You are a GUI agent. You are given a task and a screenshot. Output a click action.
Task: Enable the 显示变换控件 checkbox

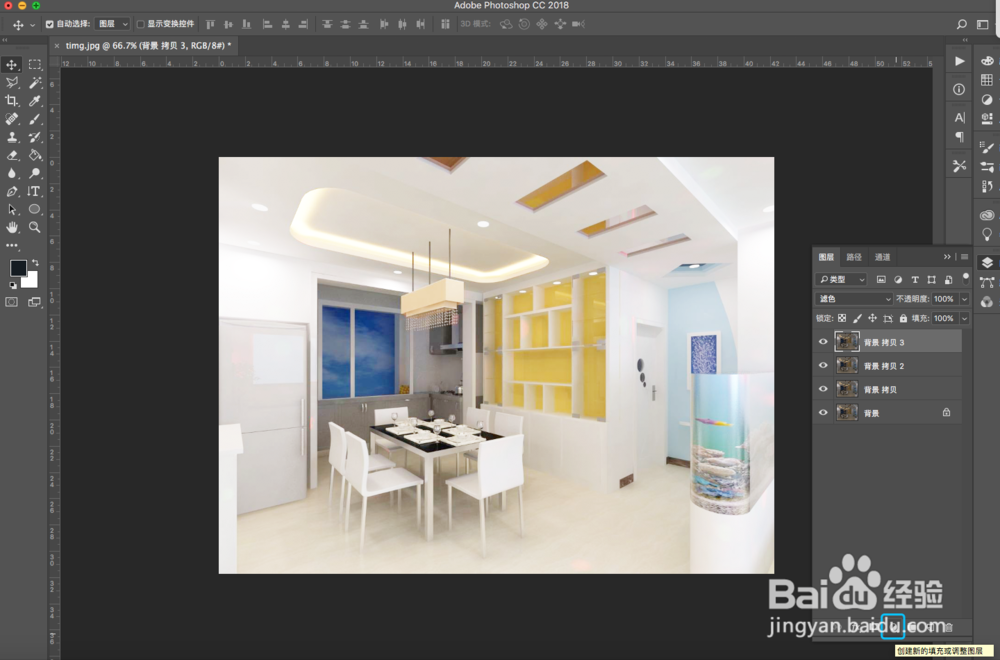[140, 24]
